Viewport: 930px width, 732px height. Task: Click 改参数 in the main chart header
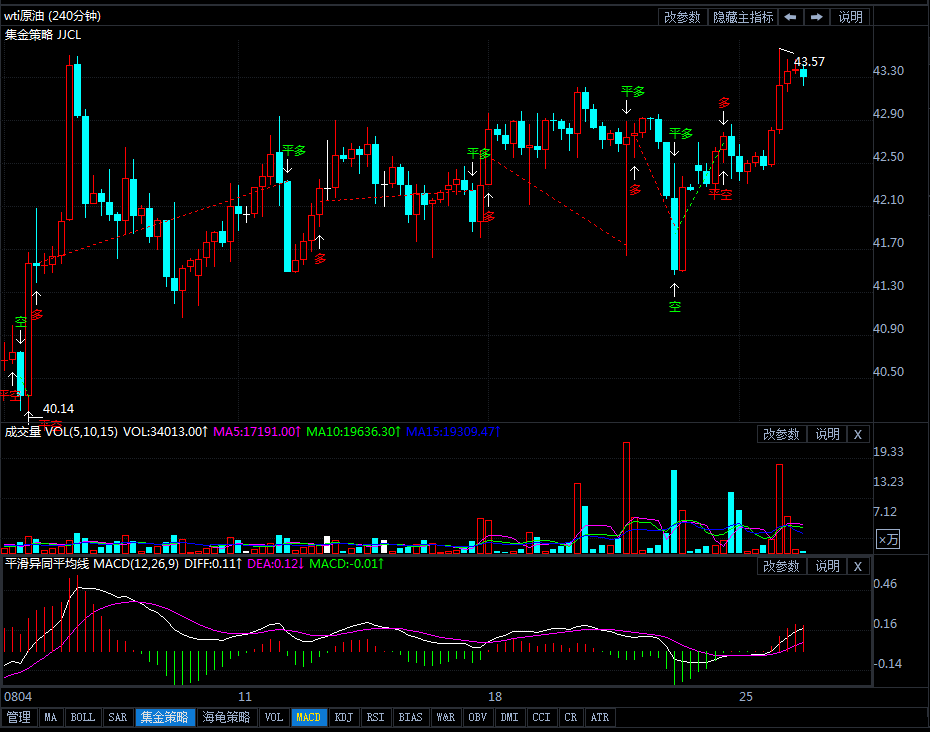(682, 17)
